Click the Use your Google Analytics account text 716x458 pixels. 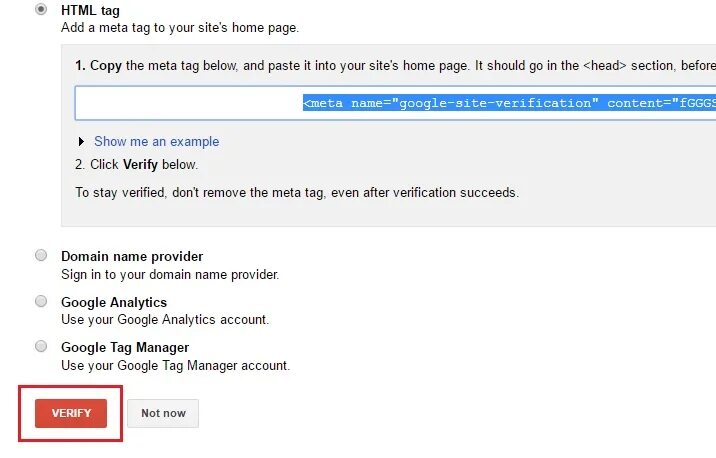(165, 320)
